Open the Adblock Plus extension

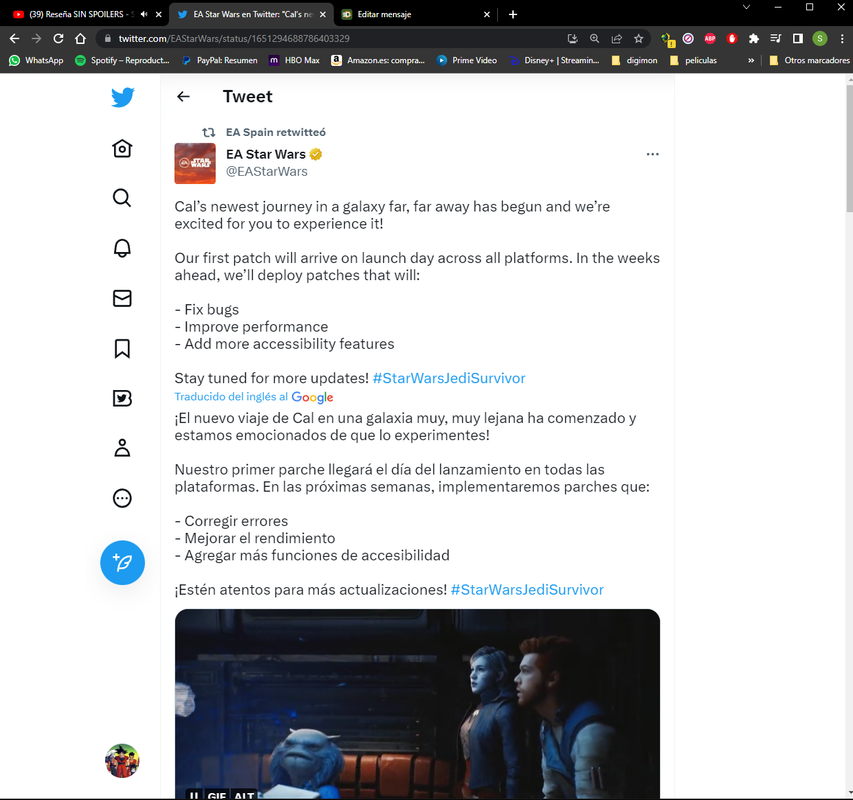710,38
